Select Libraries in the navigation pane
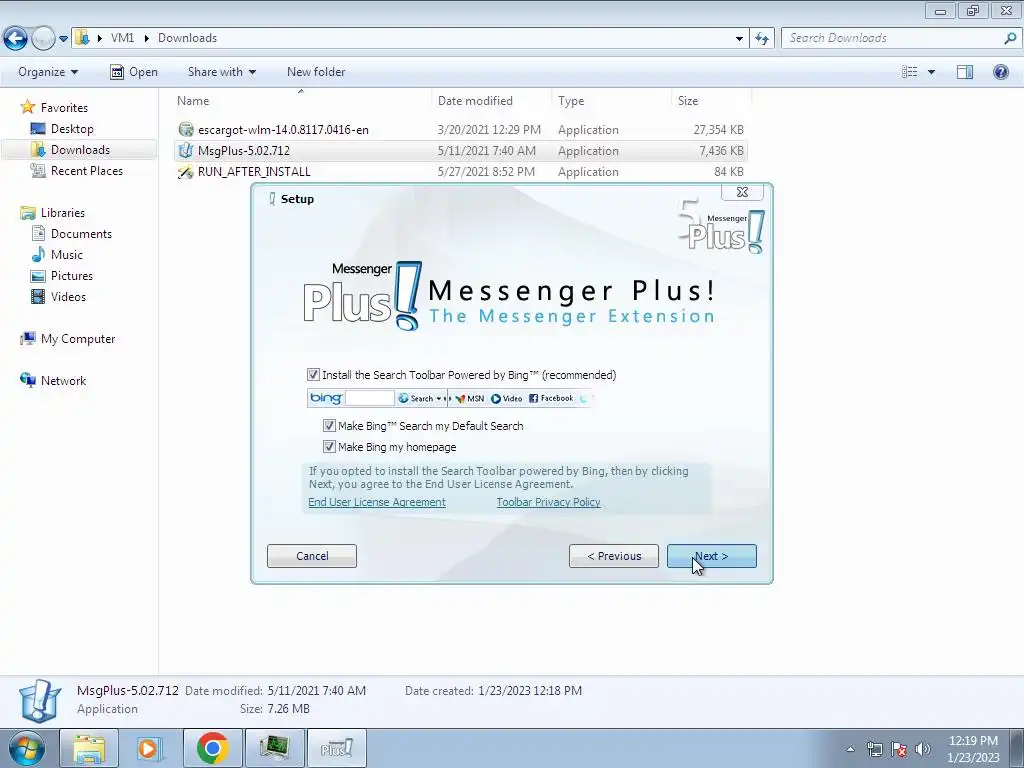The width and height of the screenshot is (1024, 768). [63, 212]
